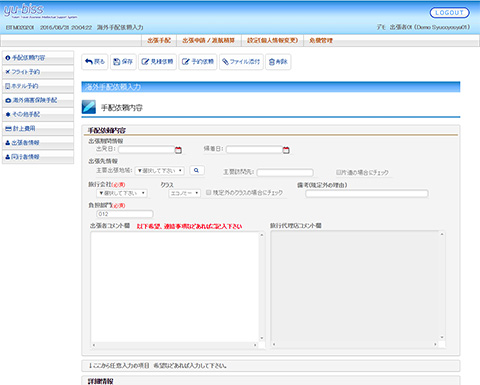This screenshot has height=385, width=480.
Task: Open the クラス dropdown showing エコノミー
Action: (x=184, y=193)
